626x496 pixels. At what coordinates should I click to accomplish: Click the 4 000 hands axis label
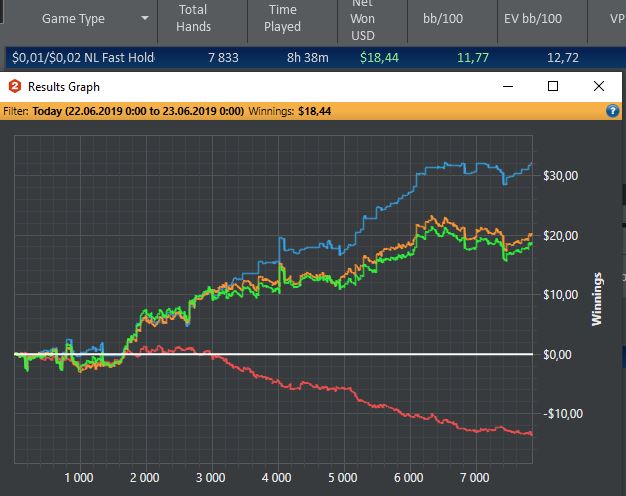click(x=277, y=478)
